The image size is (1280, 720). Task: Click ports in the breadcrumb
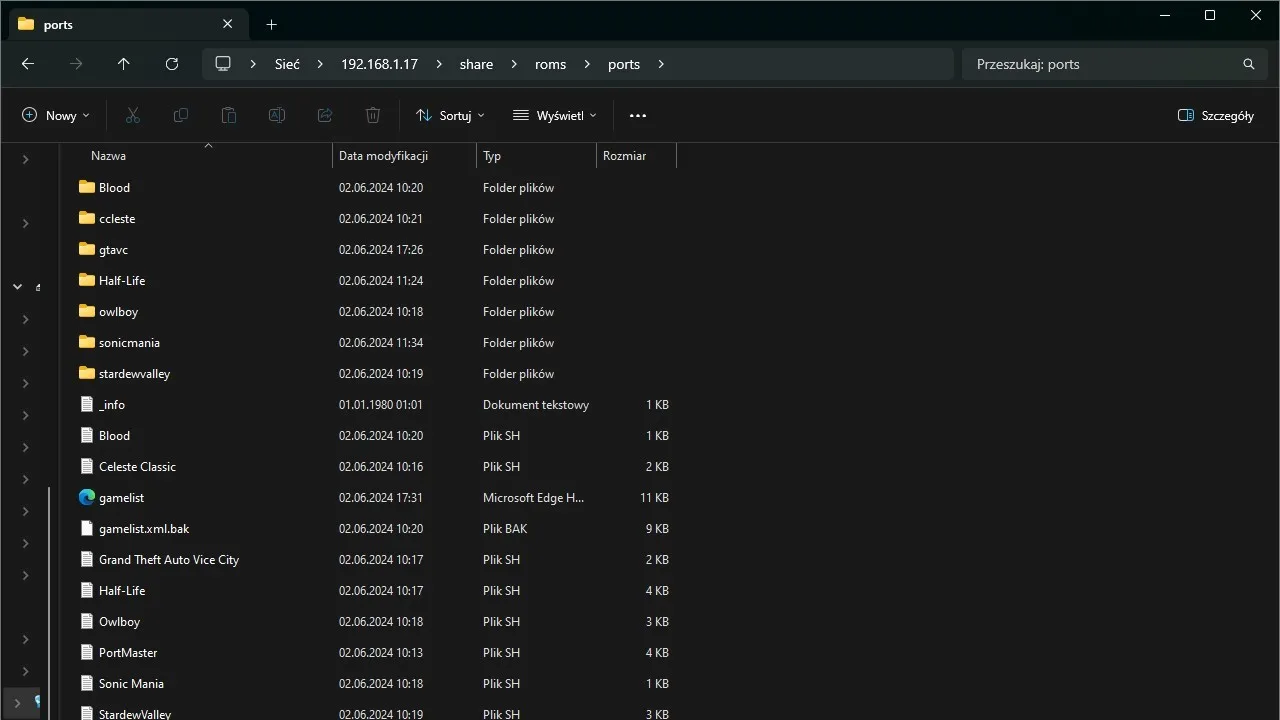[x=624, y=64]
